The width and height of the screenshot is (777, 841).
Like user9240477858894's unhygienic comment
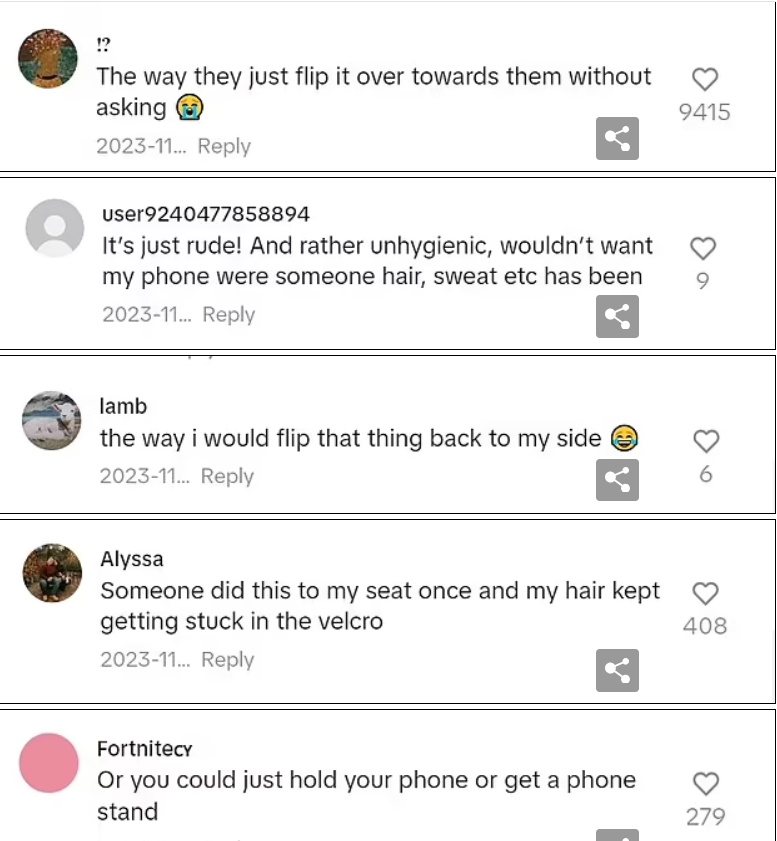pyautogui.click(x=702, y=248)
